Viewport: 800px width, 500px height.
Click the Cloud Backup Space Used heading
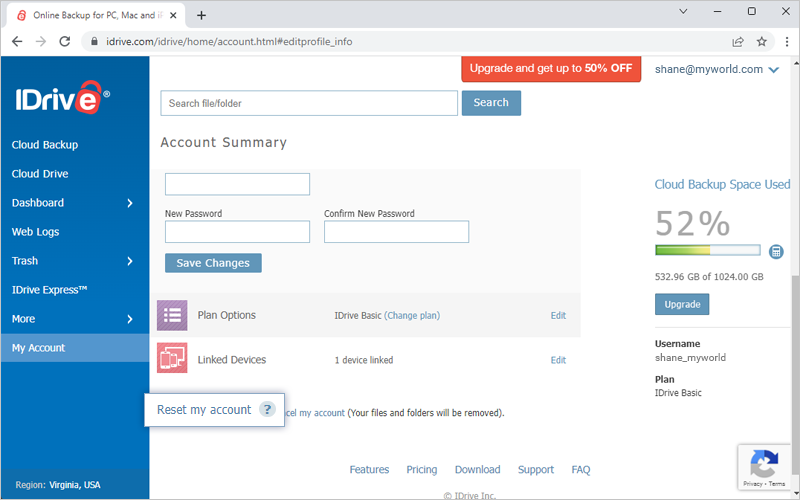(x=722, y=184)
